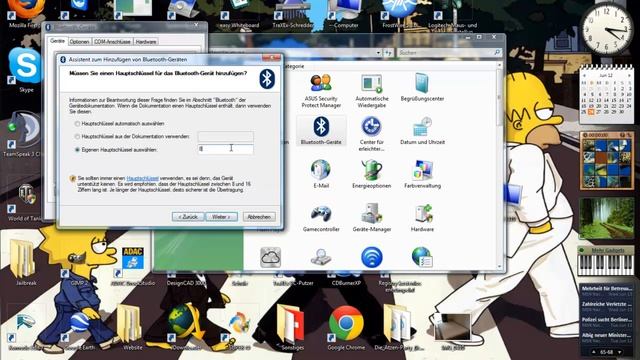Click the picture puzzle gadget
640x360 pixels.
click(x=606, y=161)
